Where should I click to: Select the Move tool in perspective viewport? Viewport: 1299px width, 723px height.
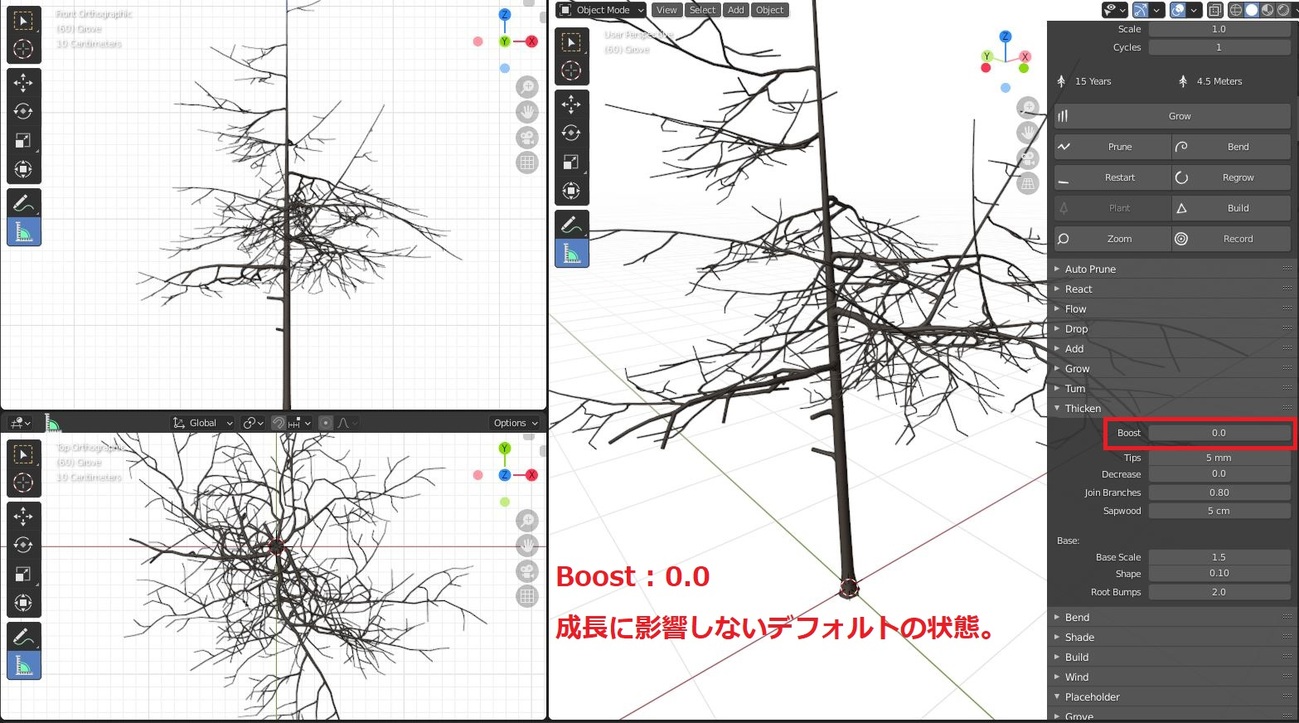coord(571,104)
